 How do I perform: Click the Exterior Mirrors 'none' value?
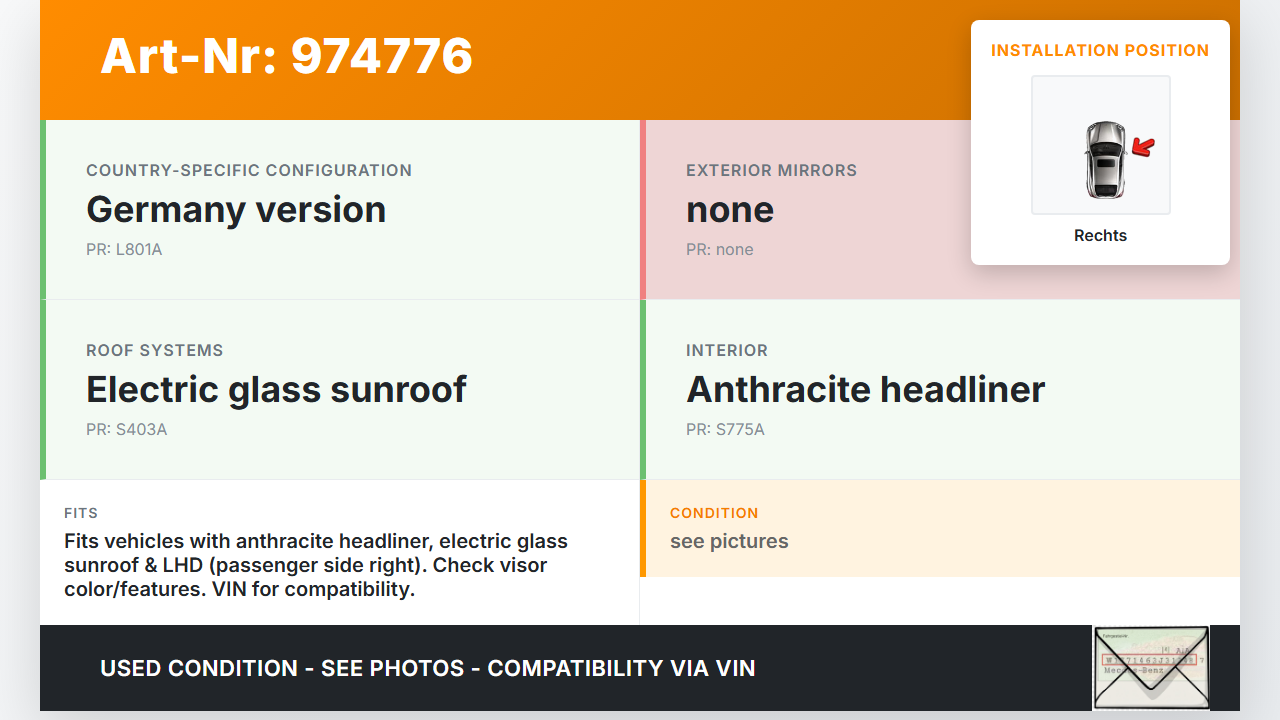(x=730, y=210)
